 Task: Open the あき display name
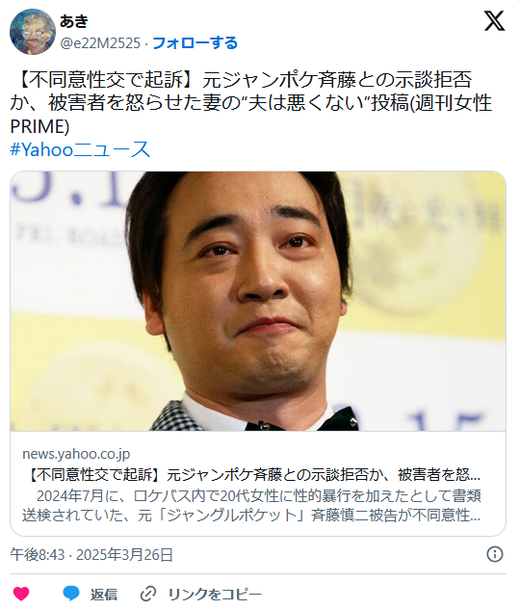pos(74,21)
